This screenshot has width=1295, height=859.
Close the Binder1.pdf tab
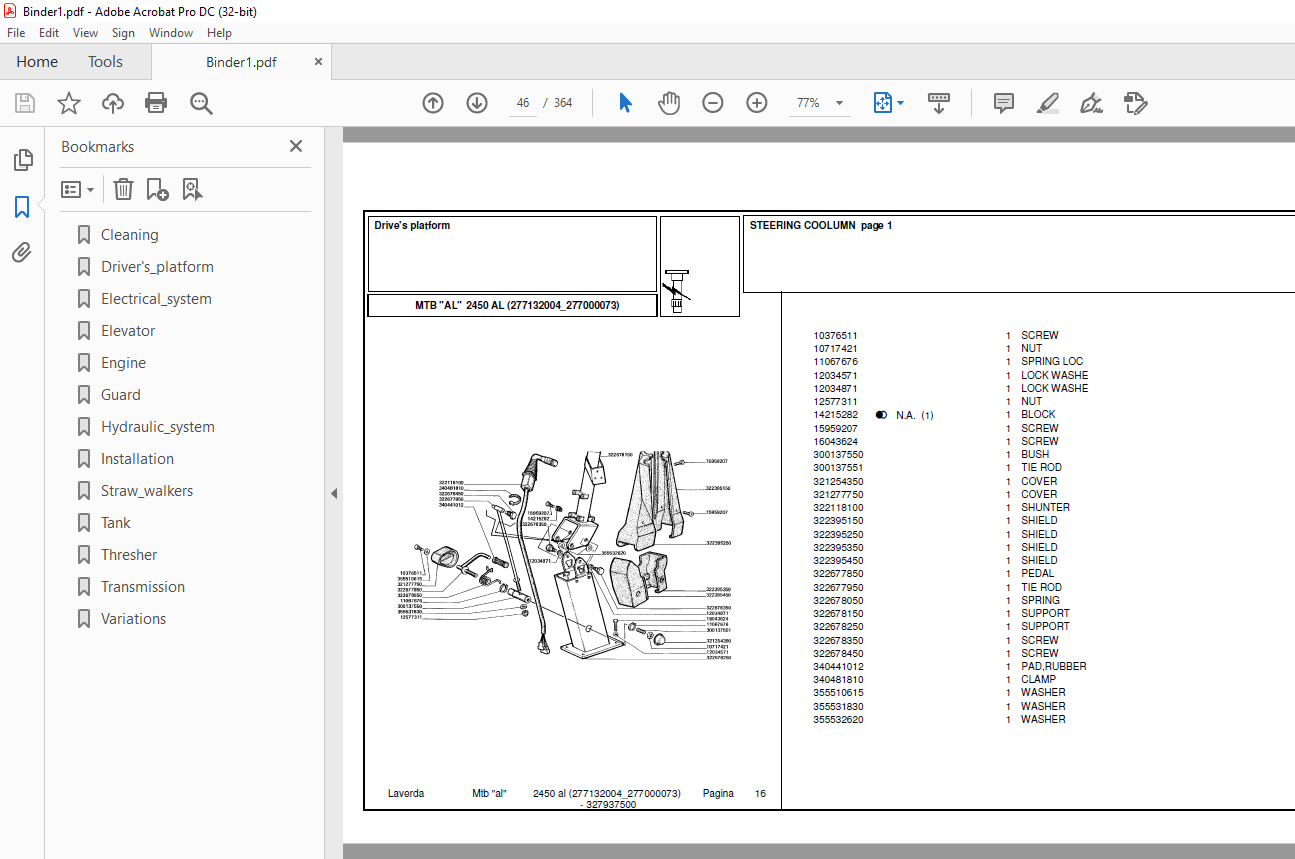(x=319, y=62)
